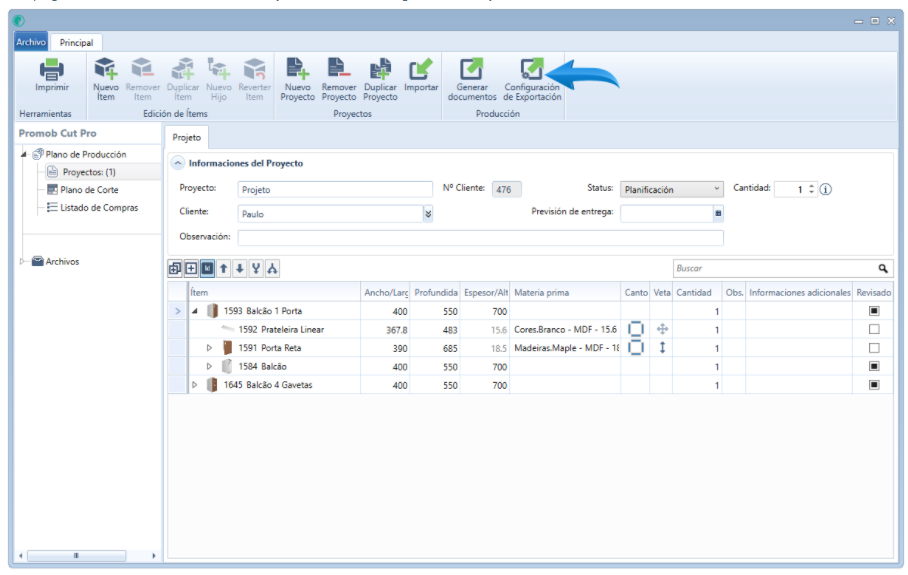Click Canto edge icon for Porta Reta
The height and width of the screenshot is (575, 908).
point(636,347)
